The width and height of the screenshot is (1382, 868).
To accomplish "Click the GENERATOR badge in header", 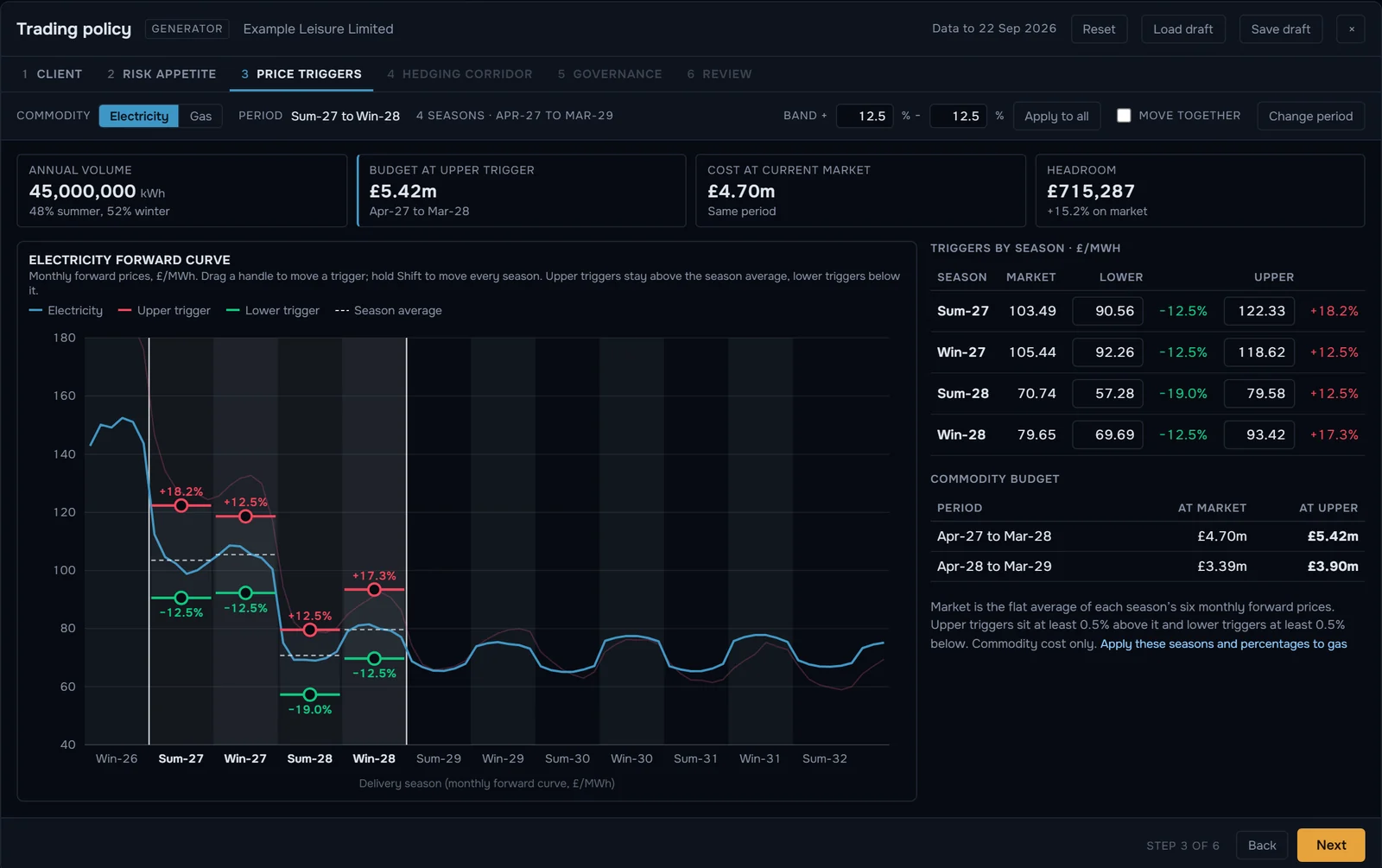I will [x=187, y=29].
